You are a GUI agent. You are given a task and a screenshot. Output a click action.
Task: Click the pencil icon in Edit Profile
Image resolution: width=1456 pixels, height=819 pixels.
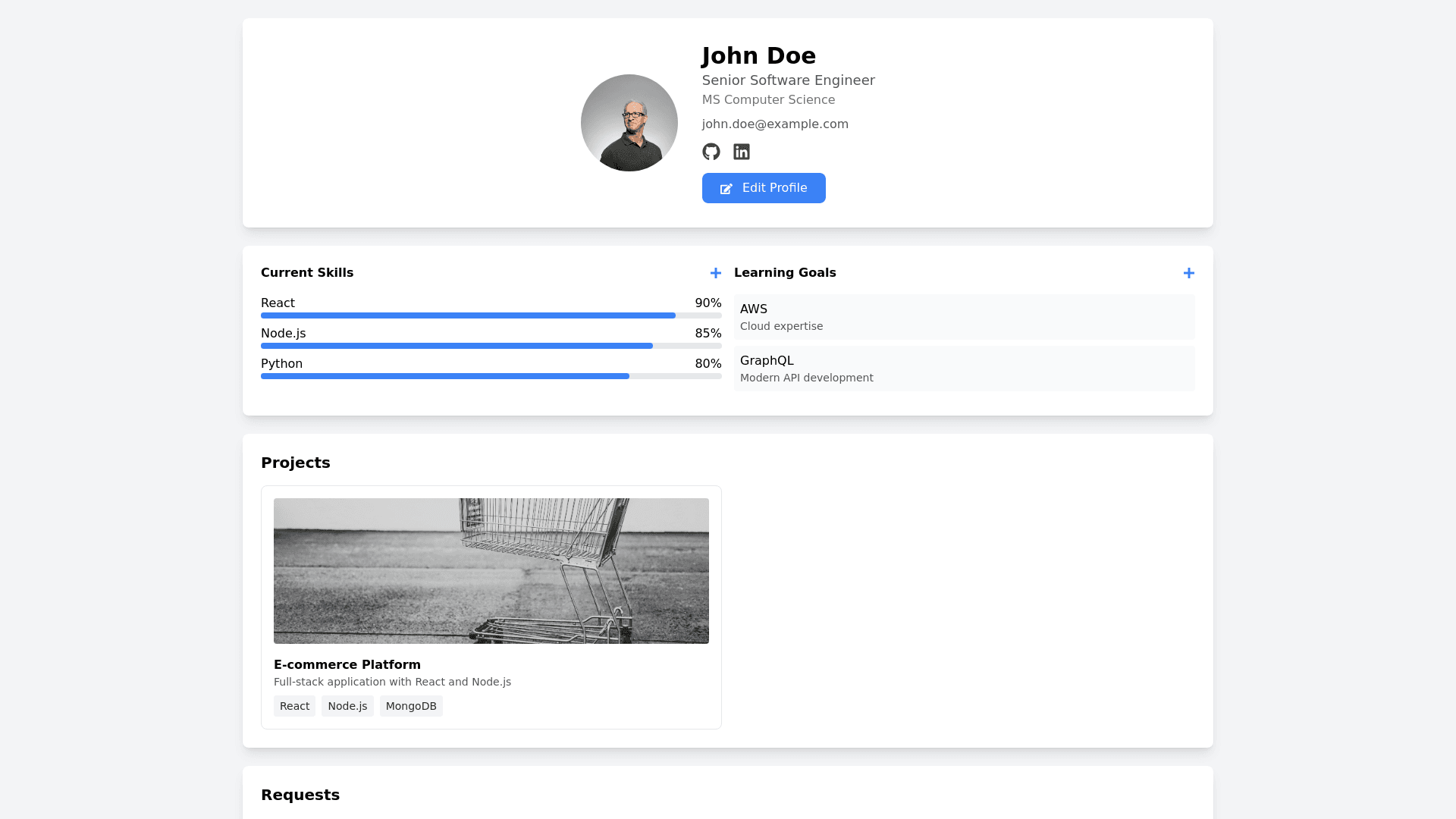pyautogui.click(x=726, y=189)
